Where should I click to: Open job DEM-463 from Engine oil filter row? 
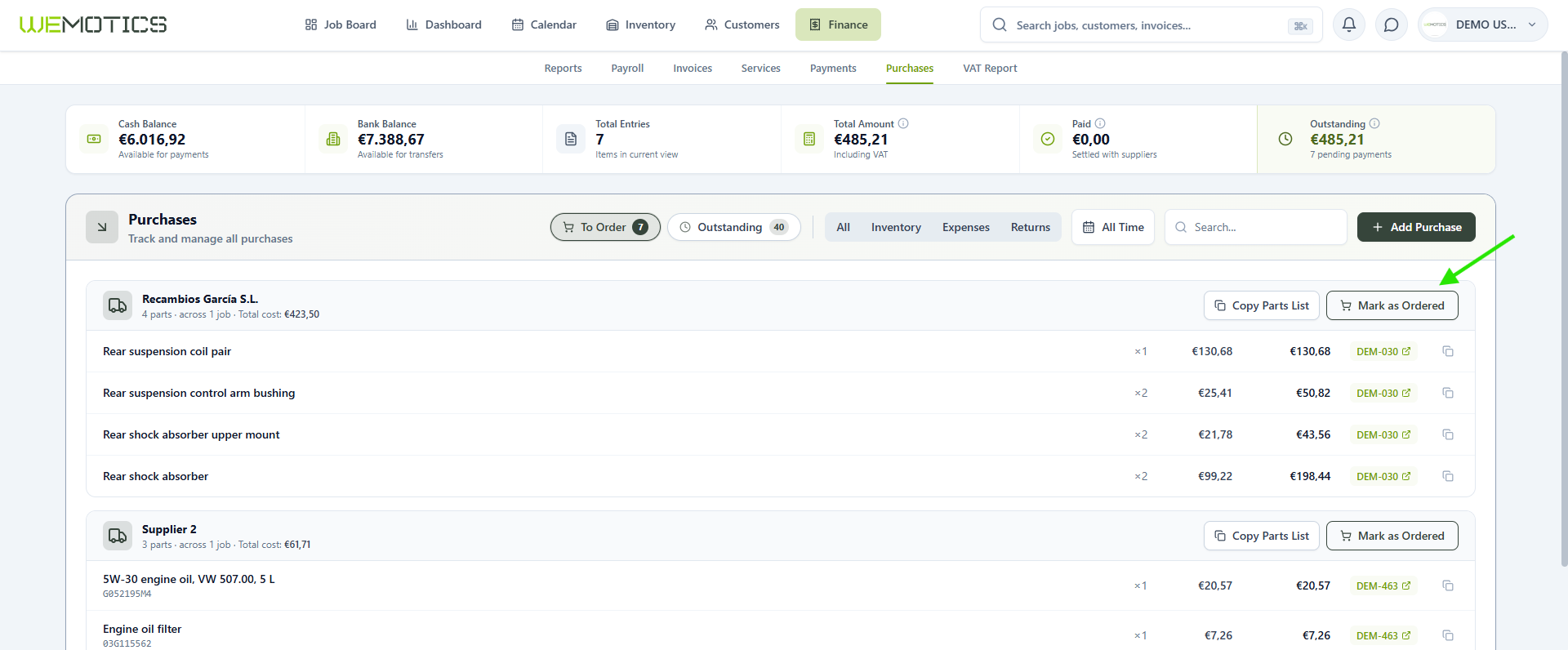coord(1383,635)
